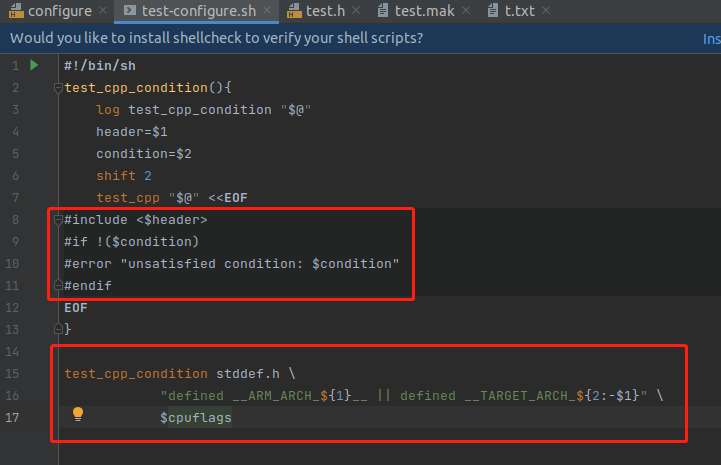
Task: Switch to the t.txt tab
Action: click(520, 11)
